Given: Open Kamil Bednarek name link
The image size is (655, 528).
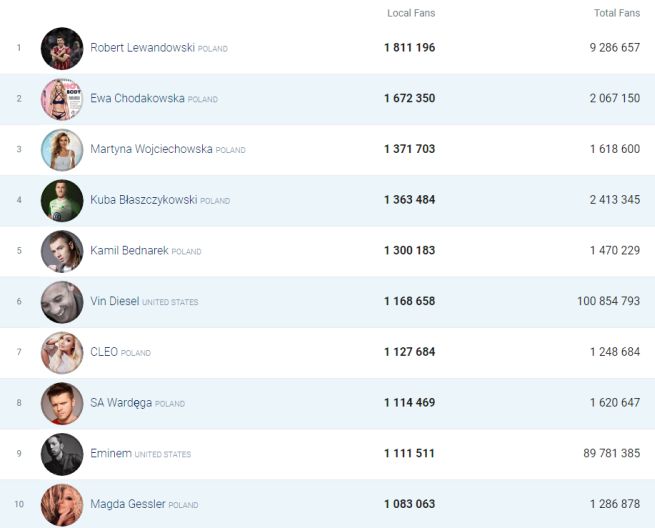Looking at the screenshot, I should click(x=129, y=251).
